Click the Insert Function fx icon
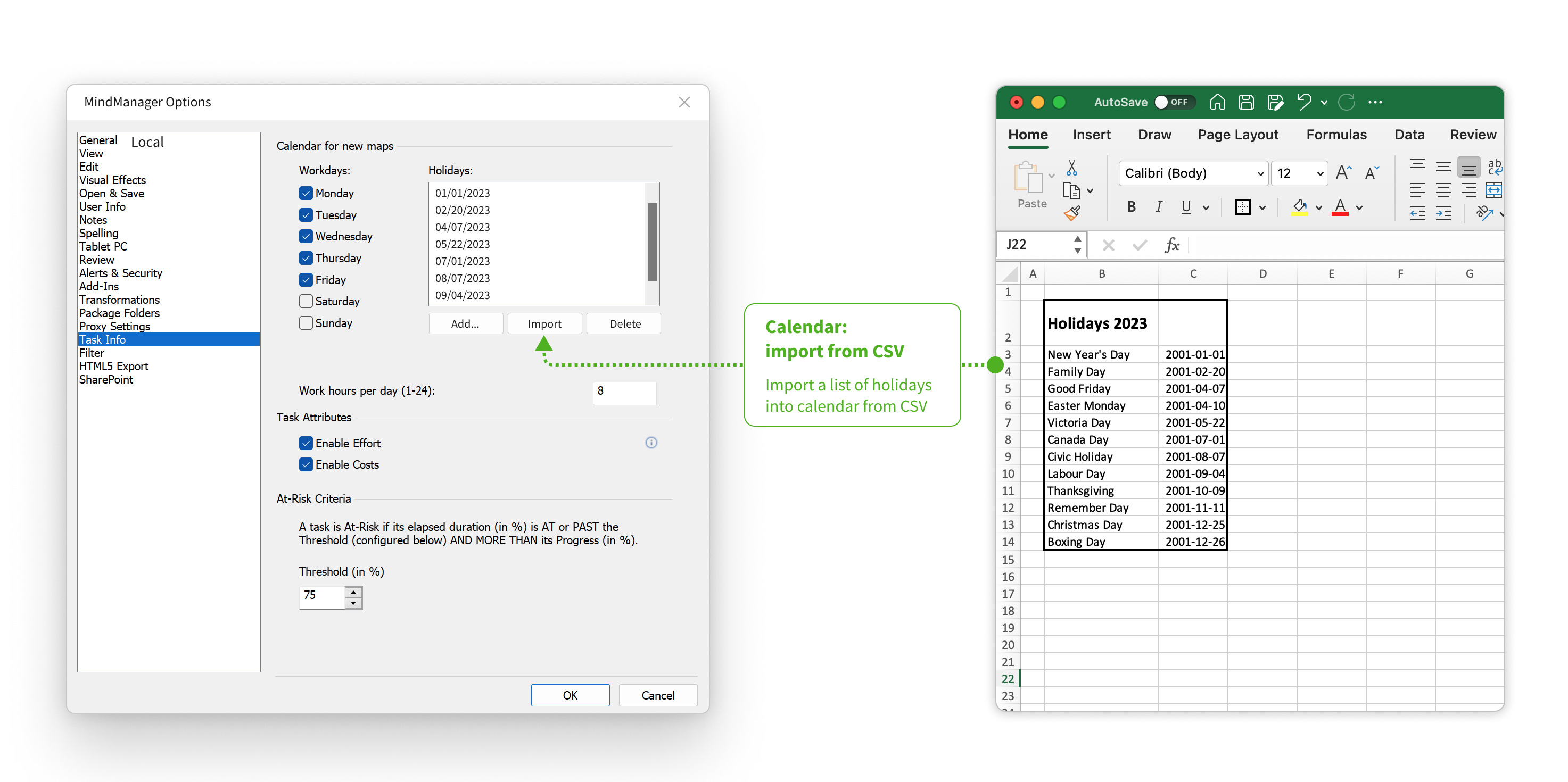This screenshot has width=1568, height=782. coord(1171,245)
